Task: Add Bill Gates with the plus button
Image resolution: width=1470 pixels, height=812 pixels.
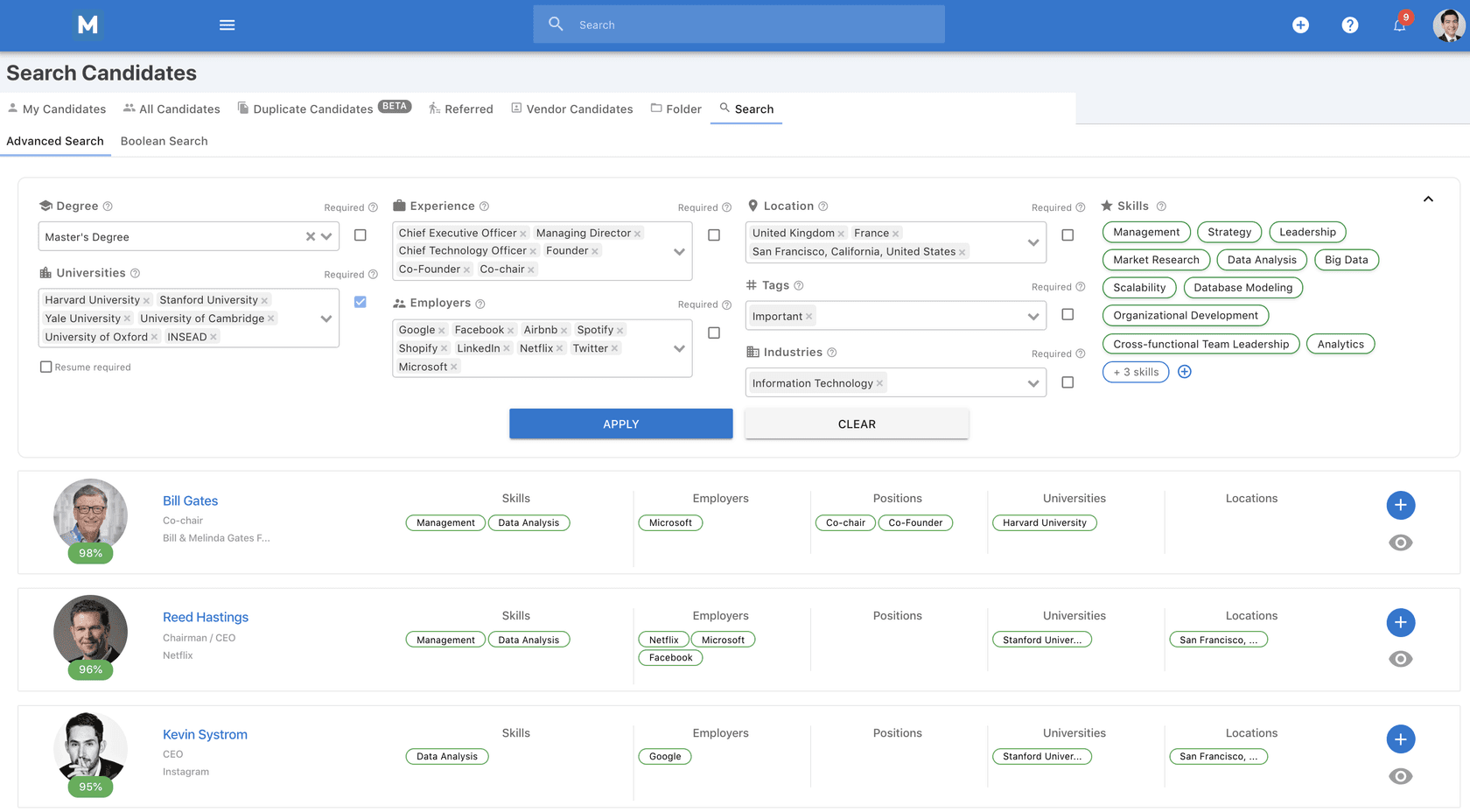Action: click(1400, 505)
